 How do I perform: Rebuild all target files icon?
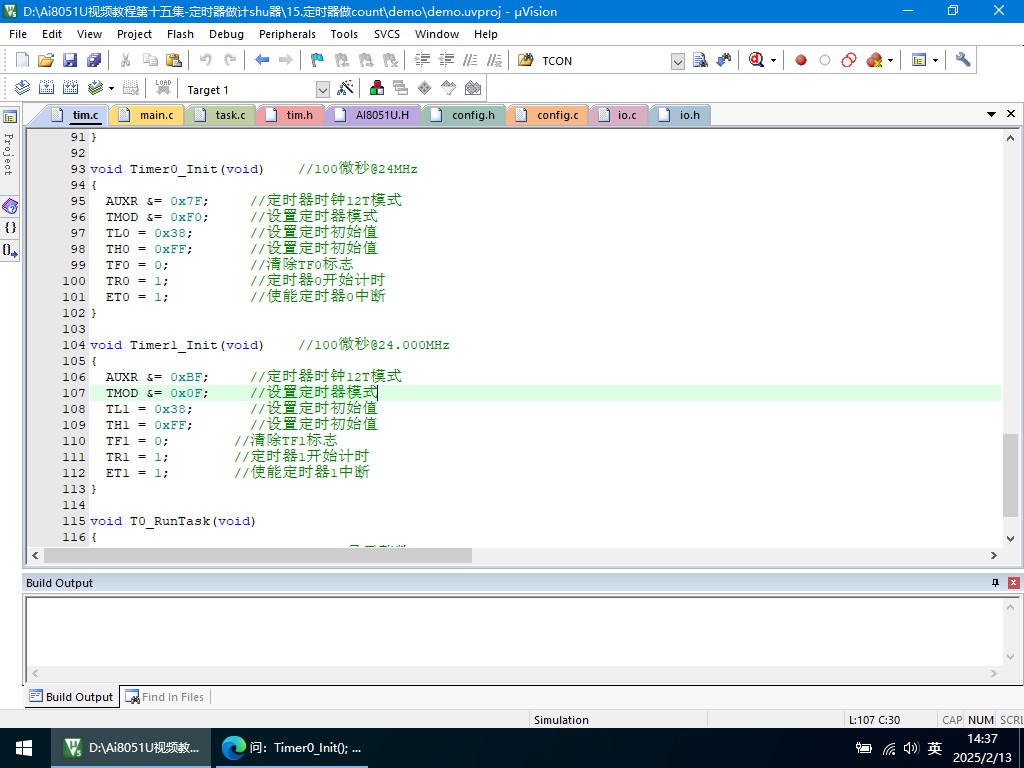point(71,88)
